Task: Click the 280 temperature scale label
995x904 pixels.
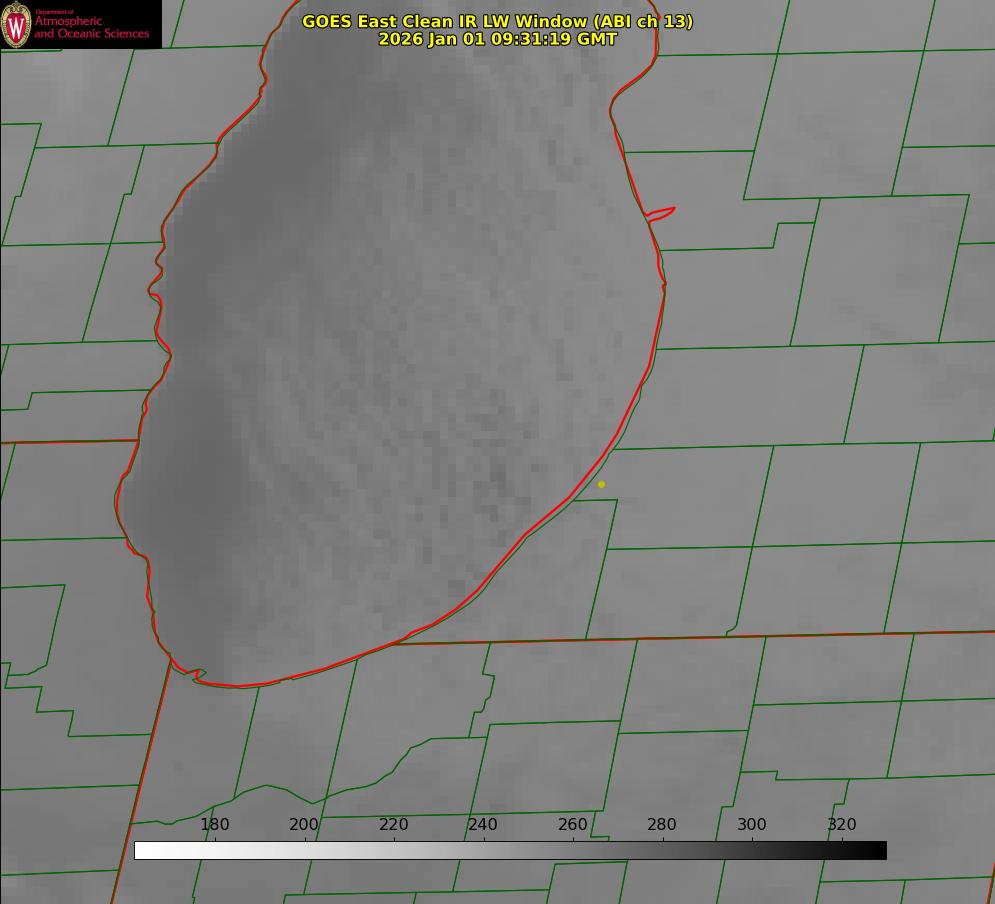Action: [x=662, y=825]
